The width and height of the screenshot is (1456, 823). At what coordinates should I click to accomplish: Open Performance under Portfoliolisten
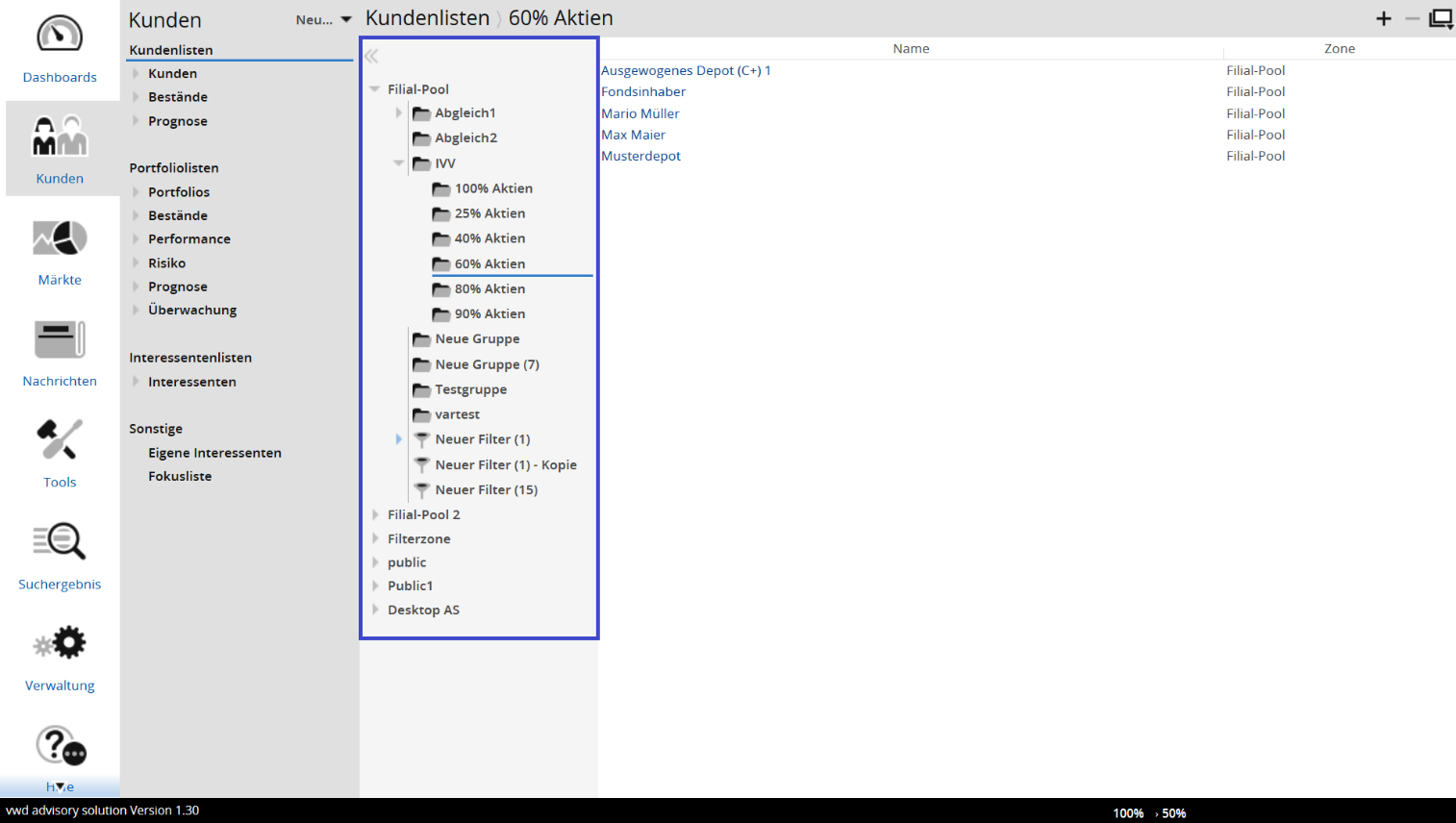(x=189, y=238)
